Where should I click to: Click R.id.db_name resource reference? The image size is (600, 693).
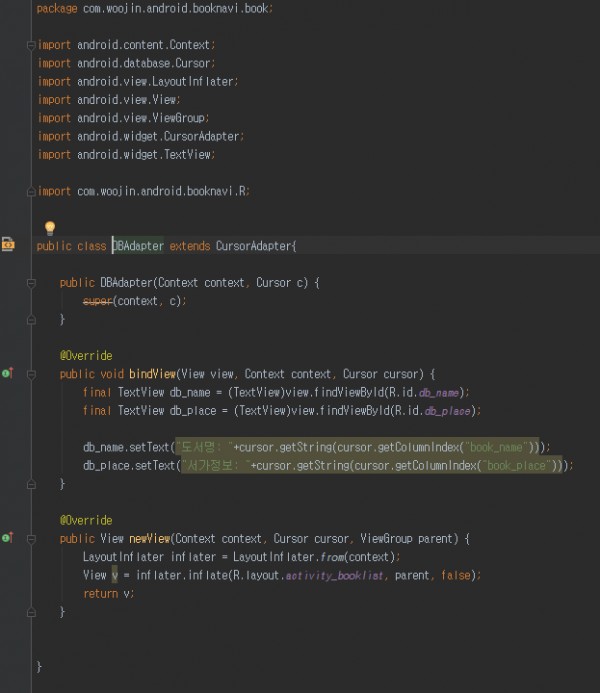[x=424, y=392]
